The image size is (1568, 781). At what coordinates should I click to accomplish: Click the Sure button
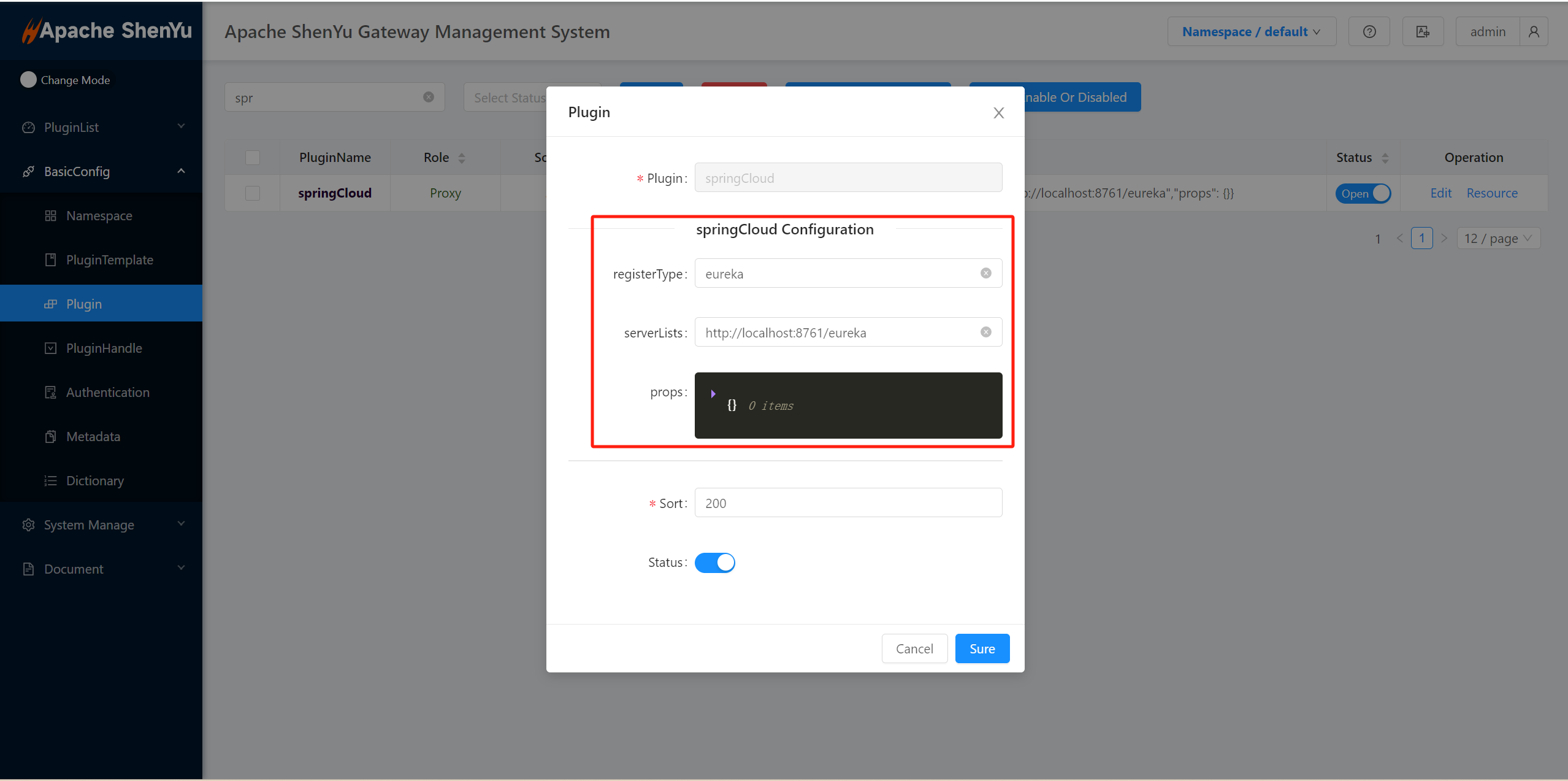click(982, 649)
